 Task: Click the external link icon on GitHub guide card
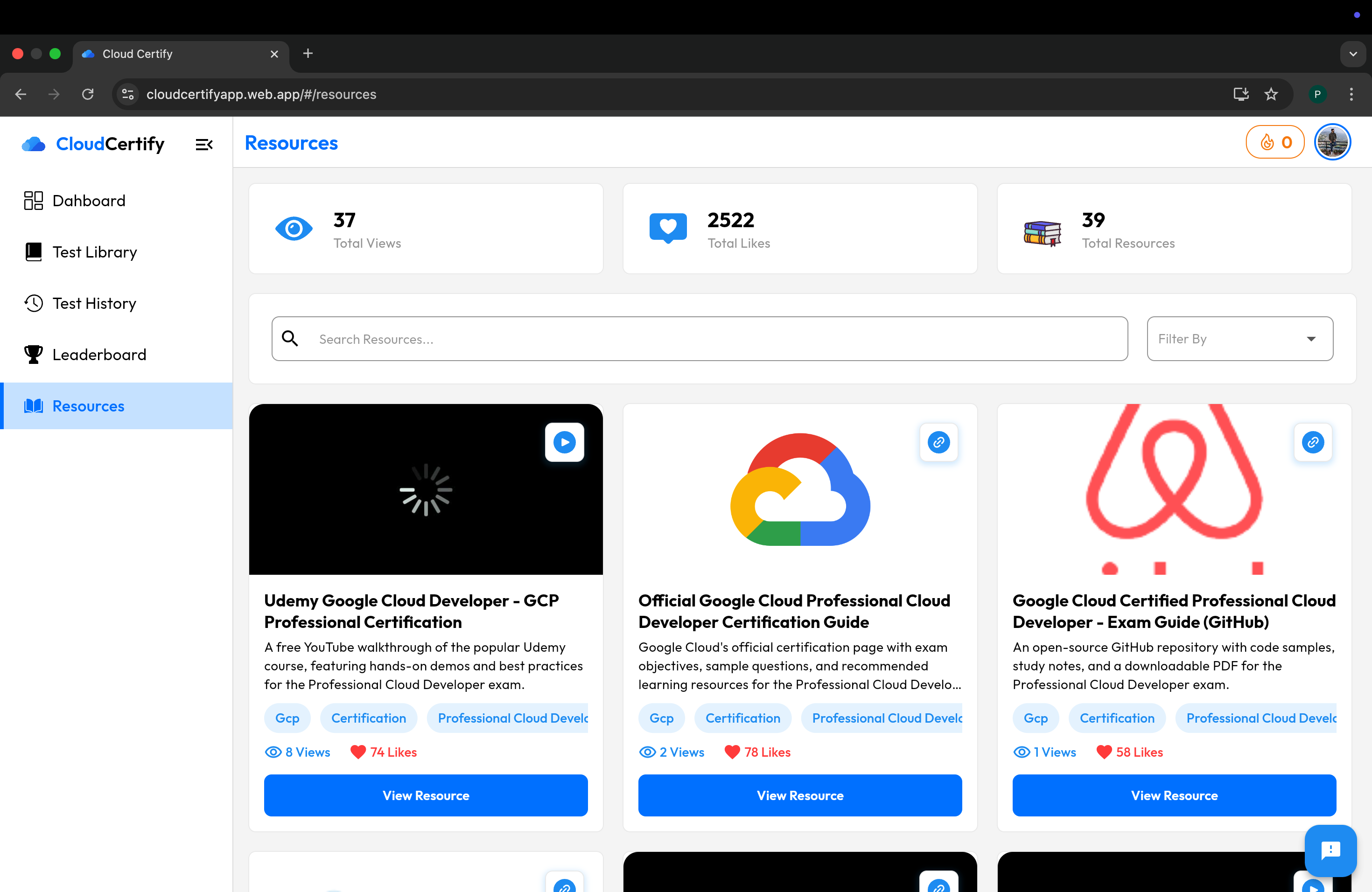coord(1313,443)
